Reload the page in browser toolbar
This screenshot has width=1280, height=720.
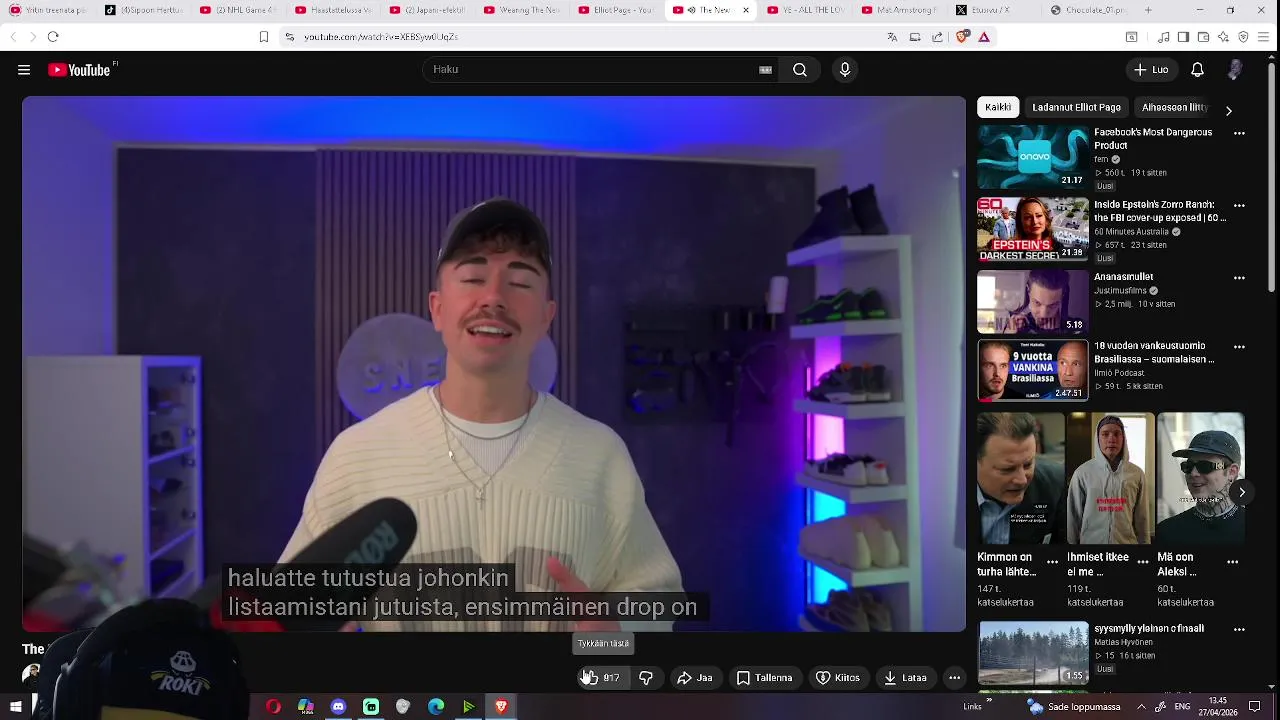(53, 37)
